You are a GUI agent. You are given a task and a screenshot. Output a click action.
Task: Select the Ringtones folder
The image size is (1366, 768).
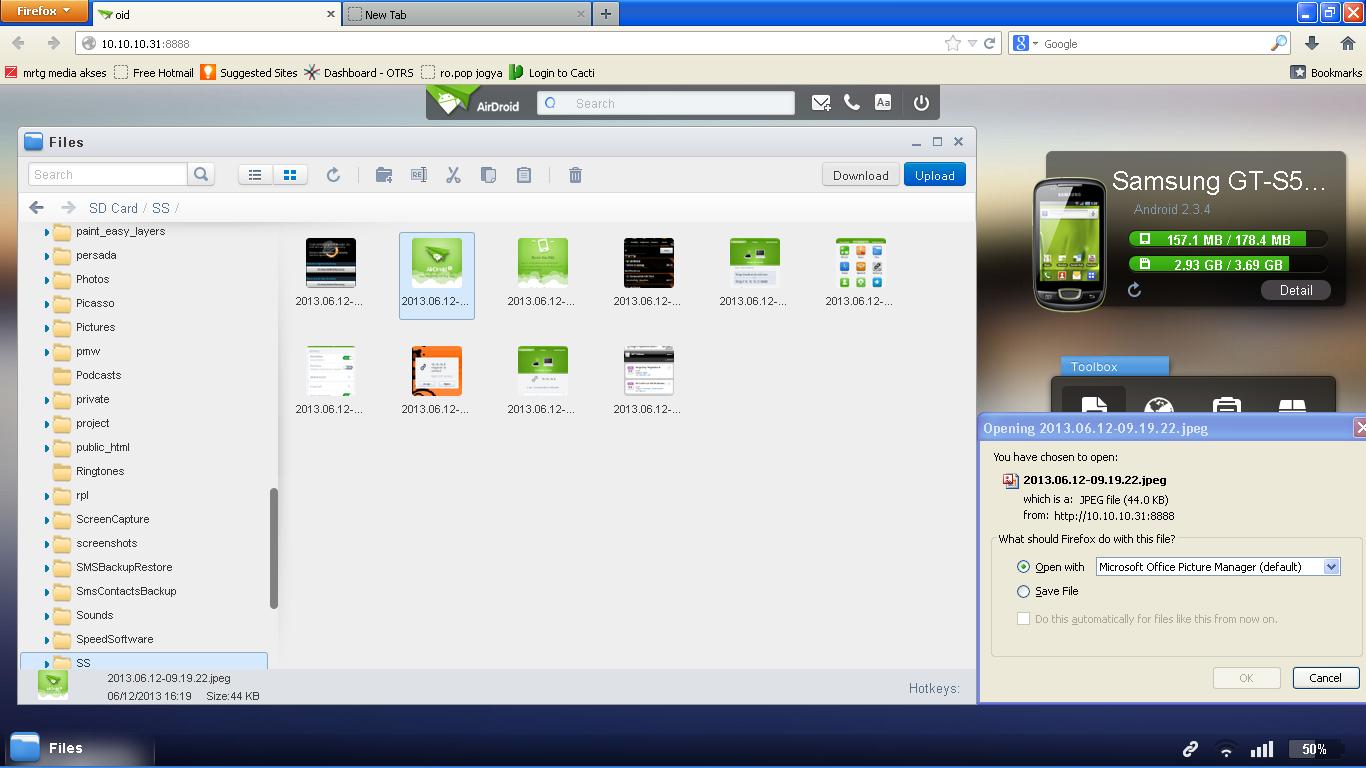pyautogui.click(x=100, y=471)
